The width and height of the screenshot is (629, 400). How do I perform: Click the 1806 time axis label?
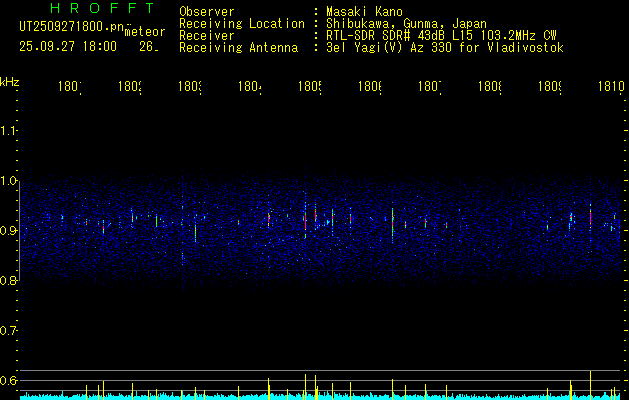[370, 86]
